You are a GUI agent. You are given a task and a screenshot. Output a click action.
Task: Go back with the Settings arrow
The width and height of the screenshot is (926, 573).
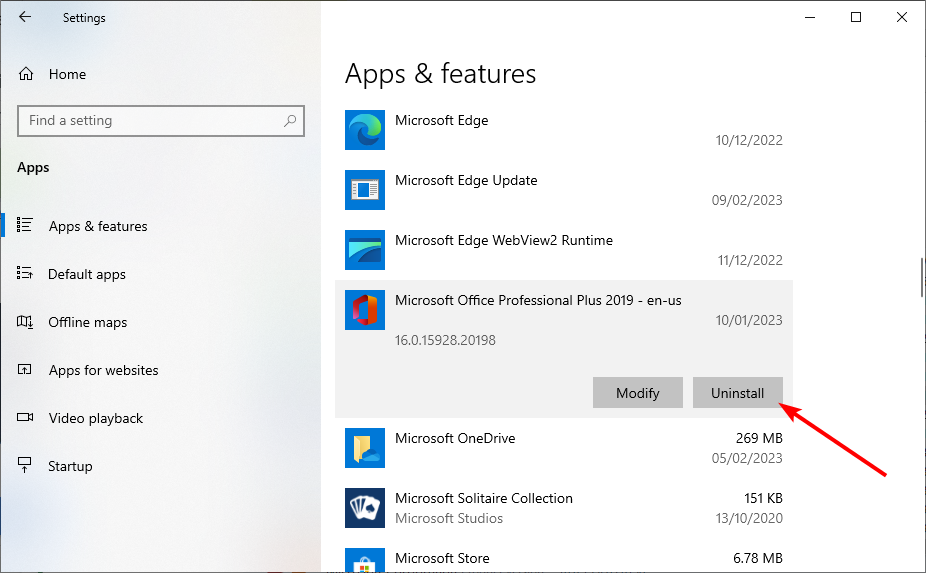(25, 17)
